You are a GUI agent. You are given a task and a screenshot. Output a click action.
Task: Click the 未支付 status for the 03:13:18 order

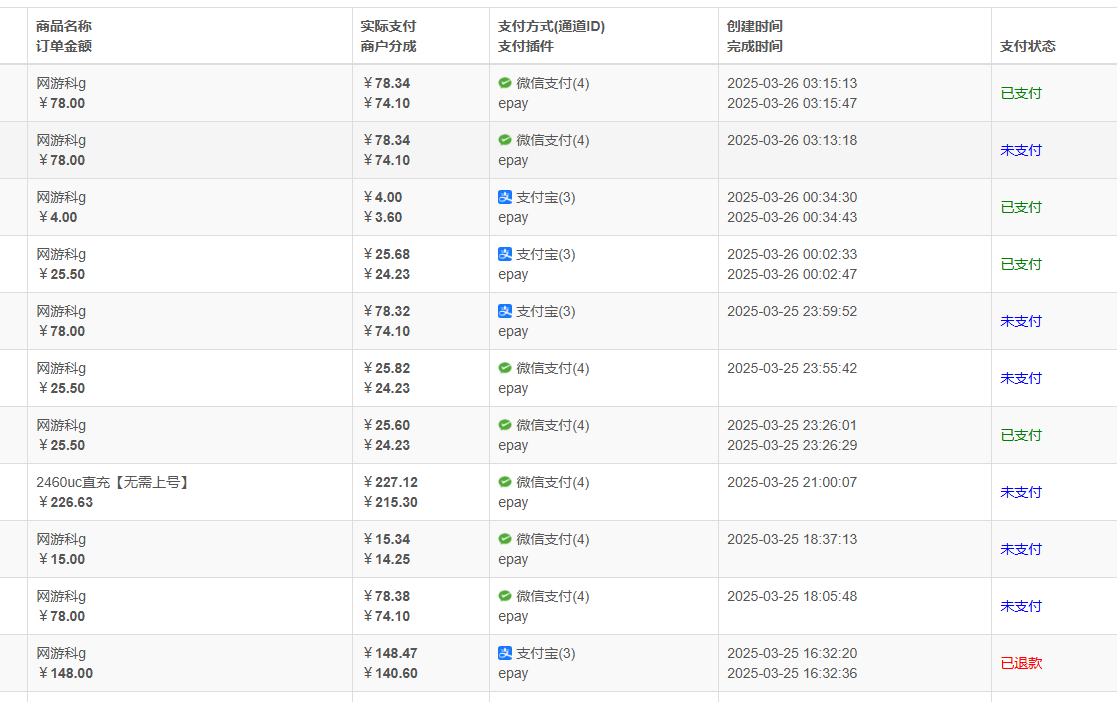(1021, 151)
